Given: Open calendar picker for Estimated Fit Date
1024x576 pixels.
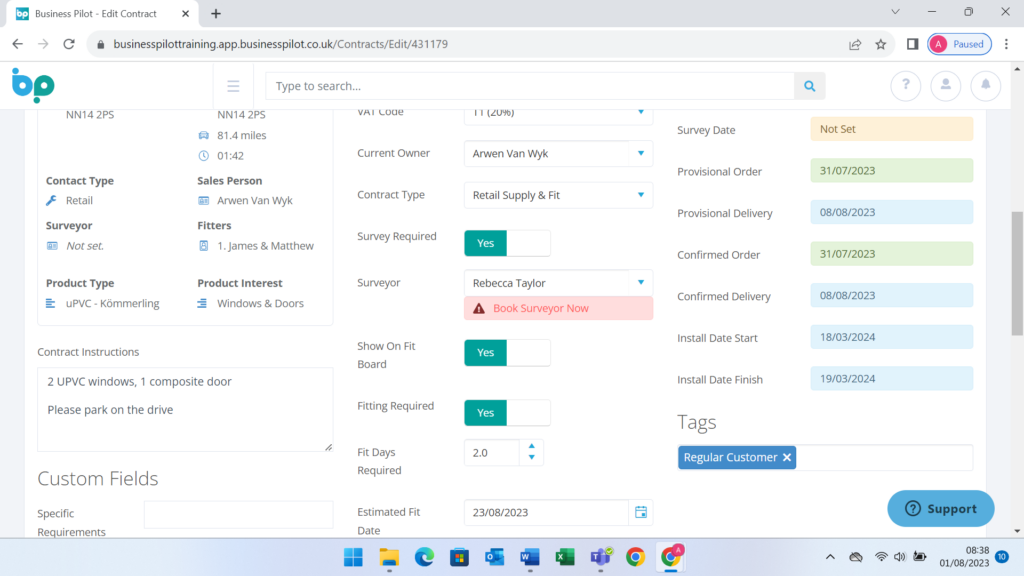Looking at the screenshot, I should (x=641, y=512).
